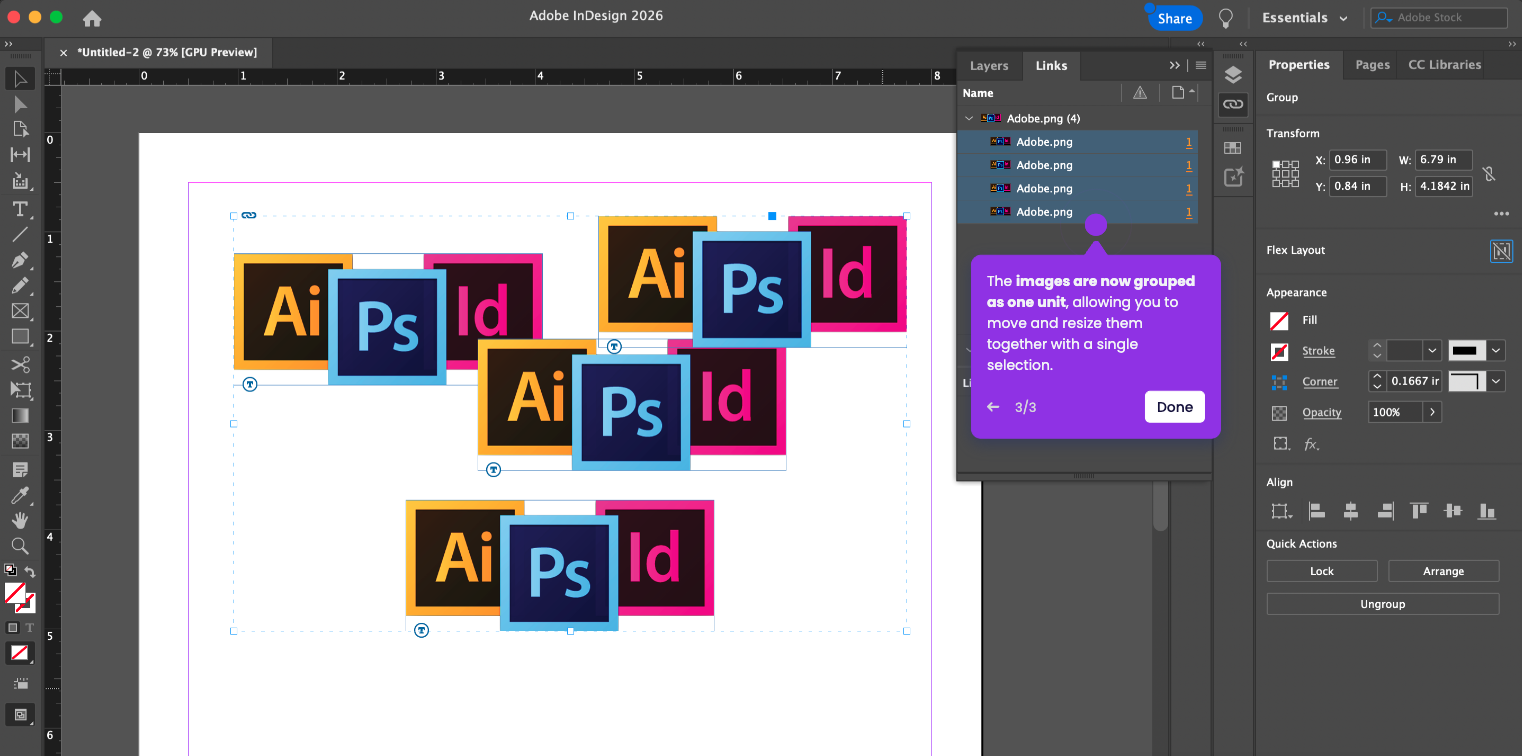The image size is (1522, 756).
Task: Expand panel tabs double-arrow in Links panel
Action: (x=1175, y=65)
